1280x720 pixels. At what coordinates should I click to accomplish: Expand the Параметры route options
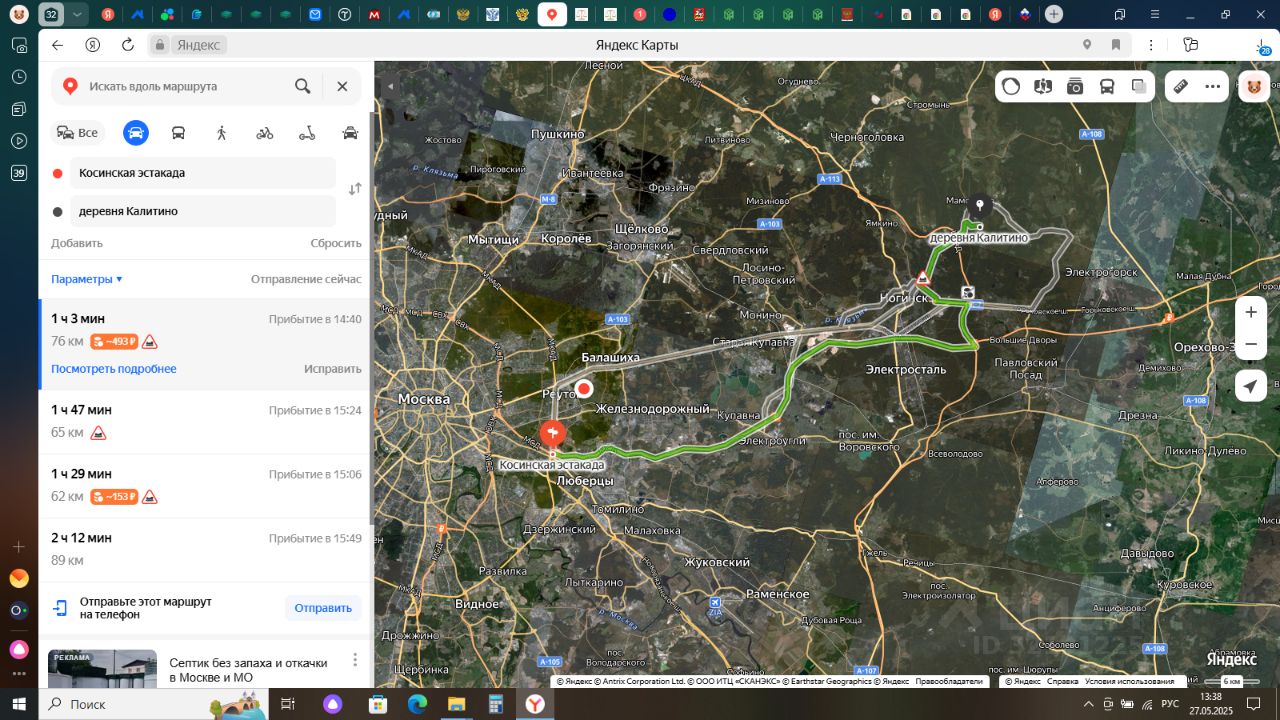[87, 279]
